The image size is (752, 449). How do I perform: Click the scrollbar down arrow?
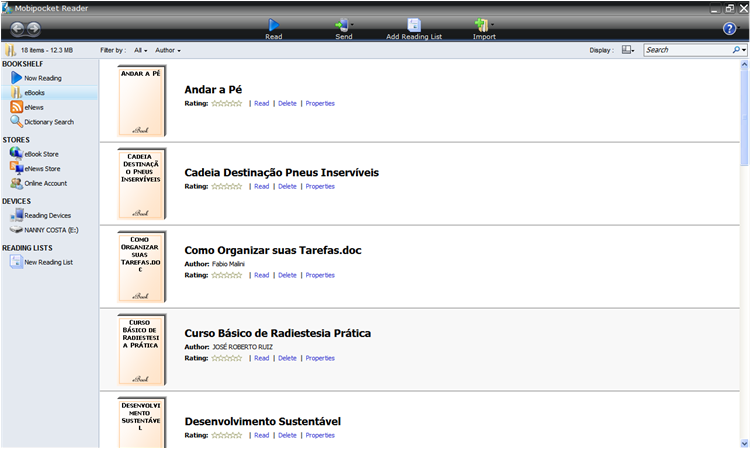tap(744, 444)
